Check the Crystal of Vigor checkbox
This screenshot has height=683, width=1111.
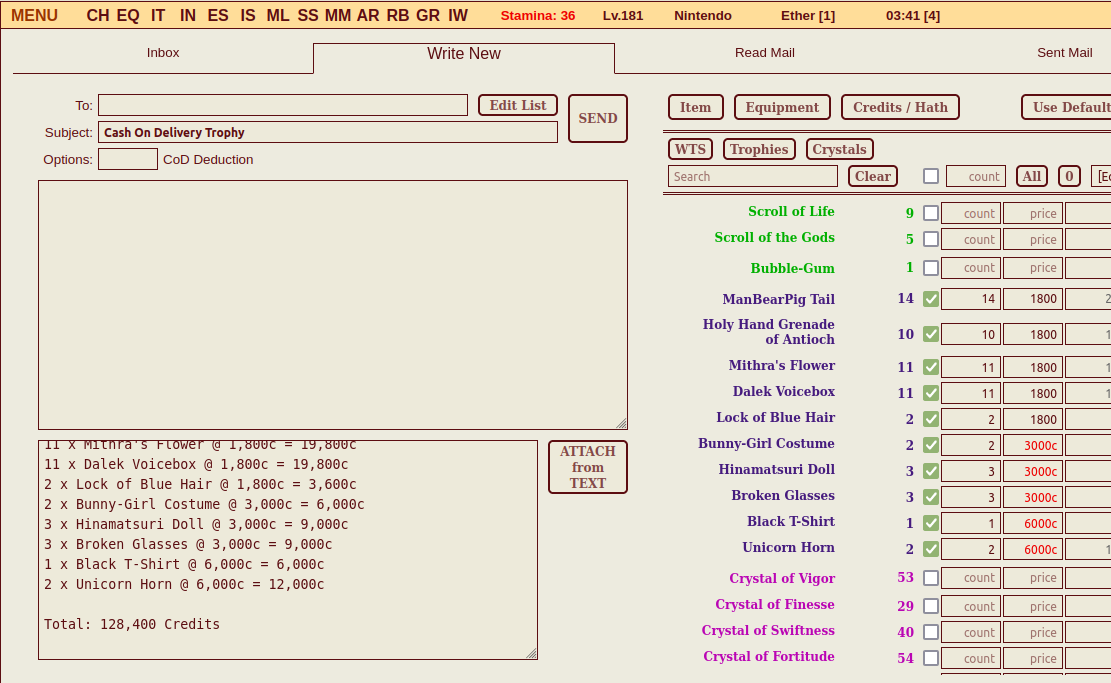[x=931, y=578]
